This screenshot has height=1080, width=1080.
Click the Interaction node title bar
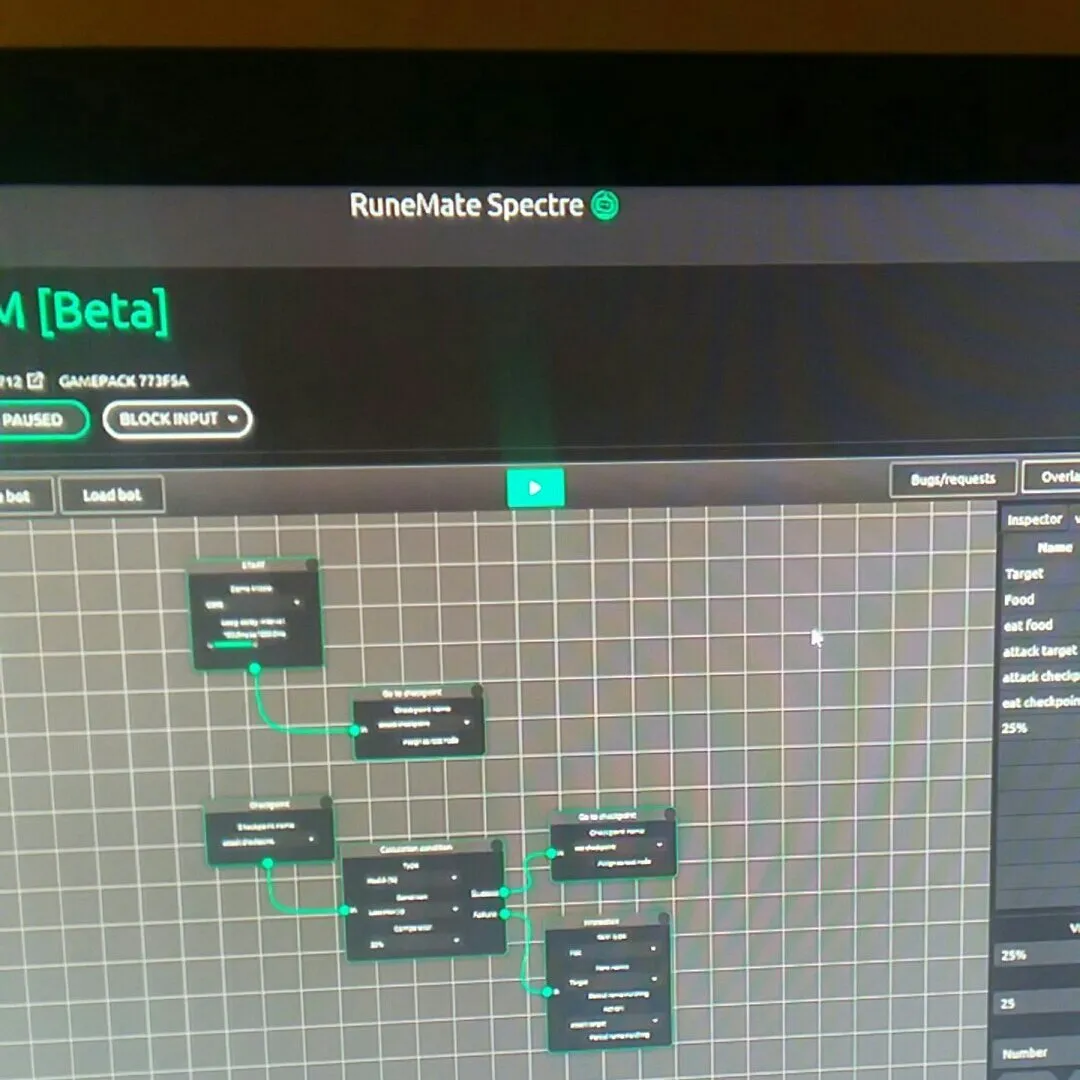(601, 922)
